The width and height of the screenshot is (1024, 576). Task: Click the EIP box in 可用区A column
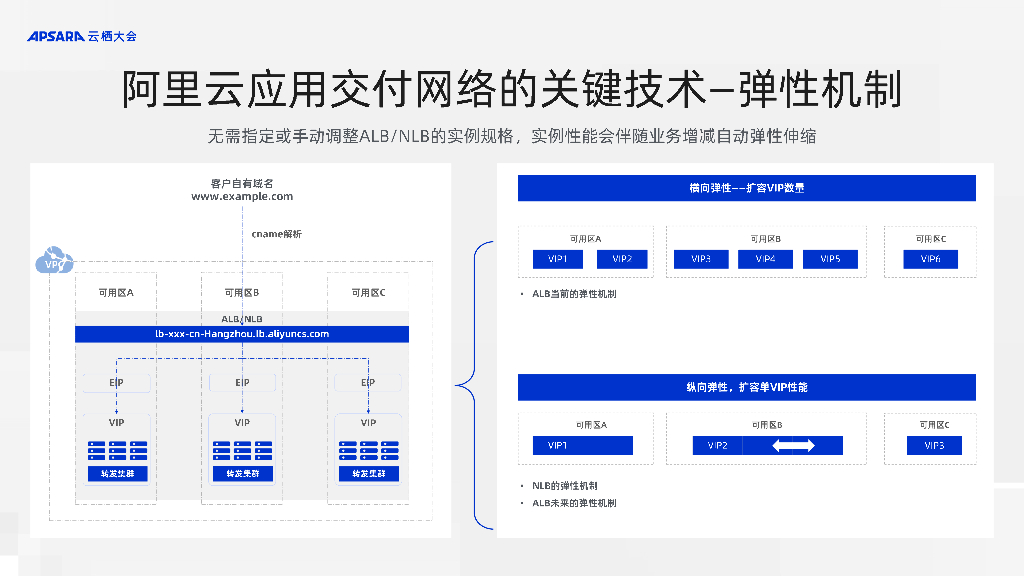point(116,383)
